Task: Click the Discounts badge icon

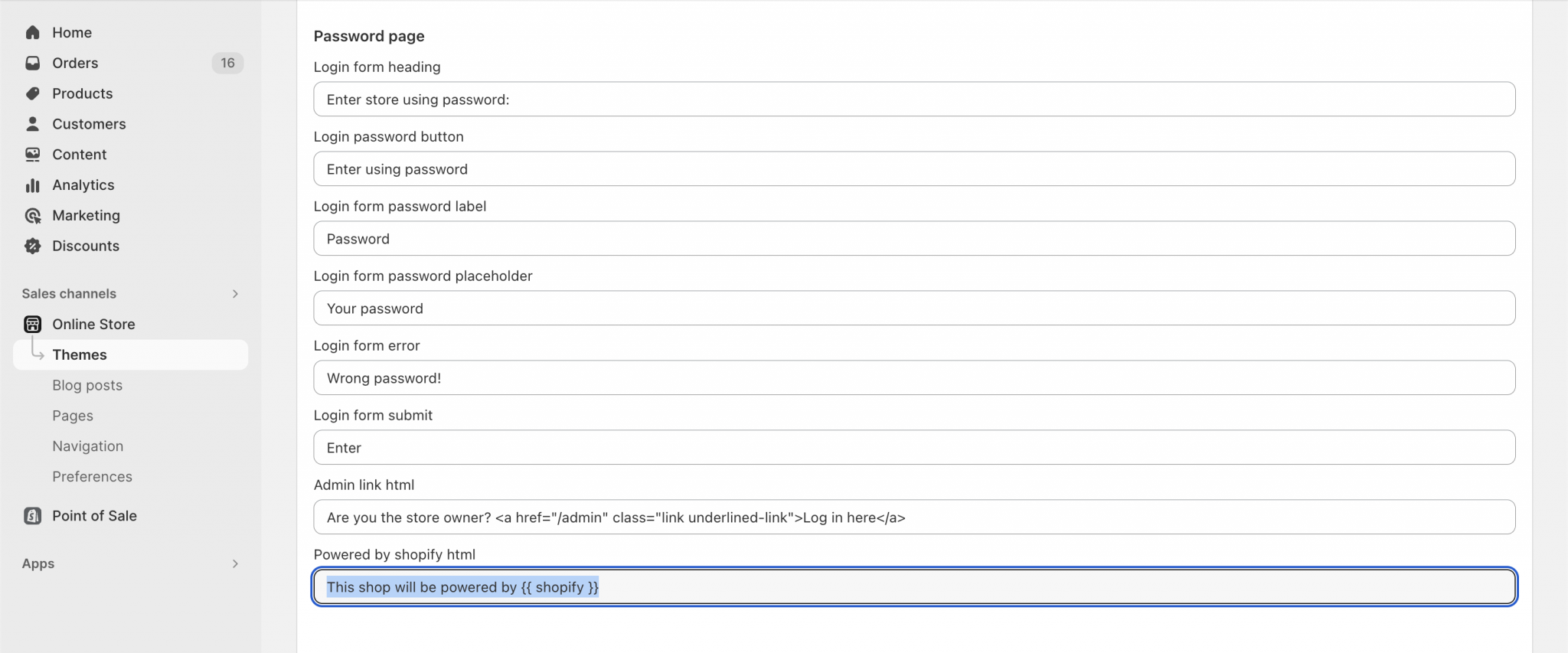Action: pyautogui.click(x=32, y=246)
